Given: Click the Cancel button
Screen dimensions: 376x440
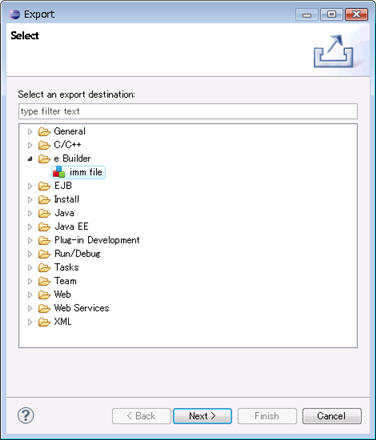Looking at the screenshot, I should pos(332,416).
